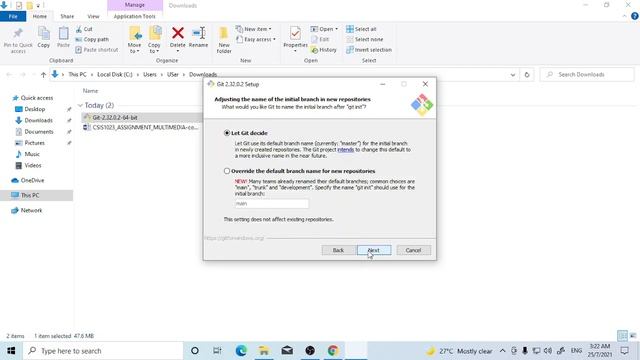Open Properties from ribbon
The width and height of the screenshot is (640, 360).
point(295,38)
